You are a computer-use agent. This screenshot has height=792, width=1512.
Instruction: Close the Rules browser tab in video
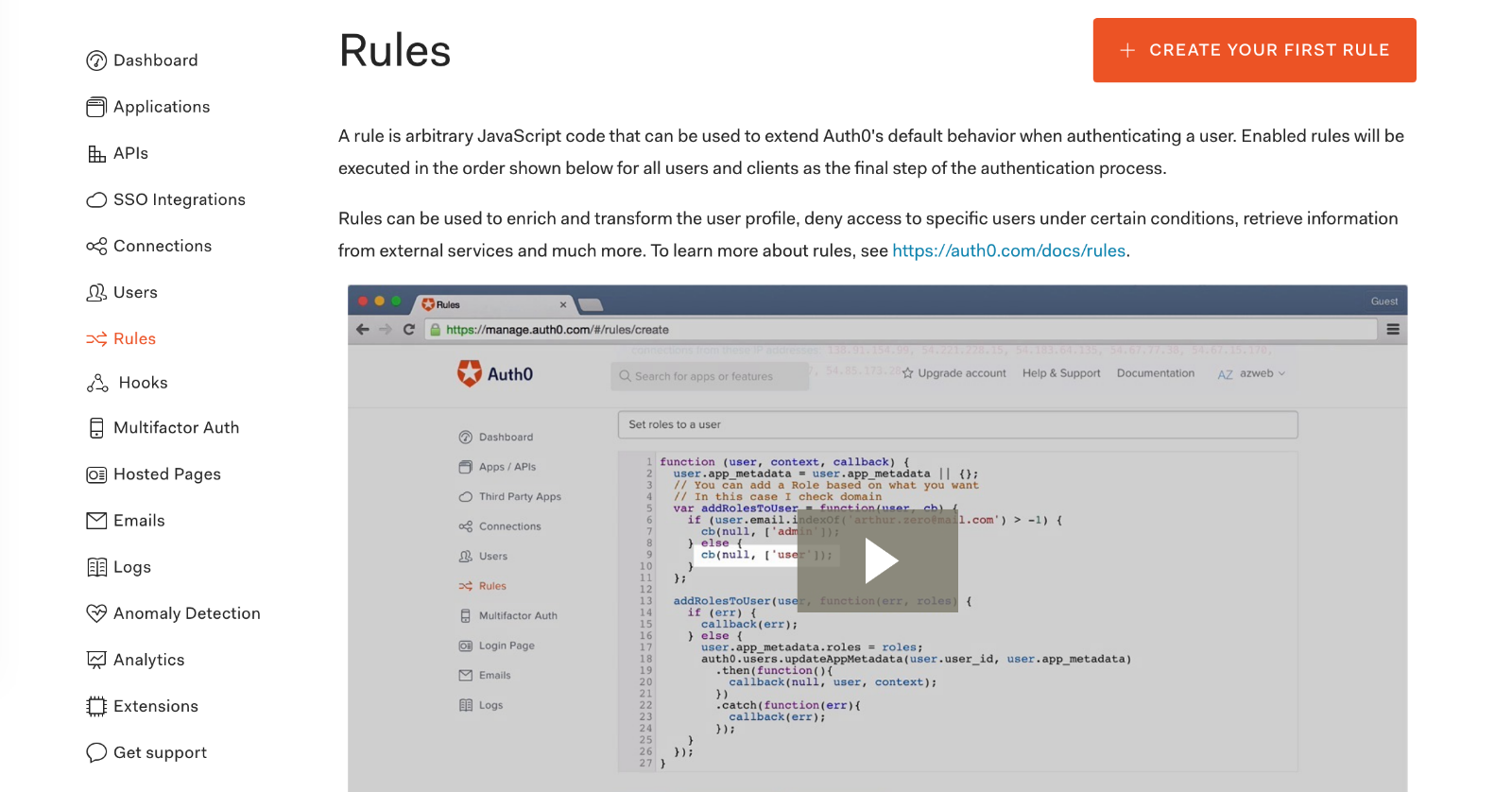pos(563,304)
